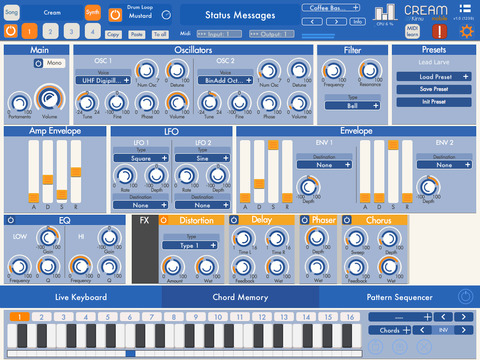Image resolution: width=480 pixels, height=360 pixels.
Task: Click the Init Preset button
Action: coord(434,102)
